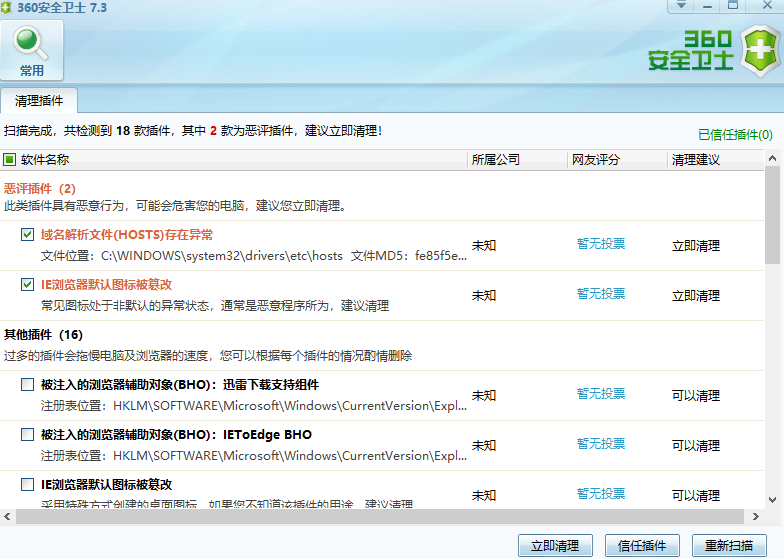Open the 已信任插件(0) link

(735, 134)
